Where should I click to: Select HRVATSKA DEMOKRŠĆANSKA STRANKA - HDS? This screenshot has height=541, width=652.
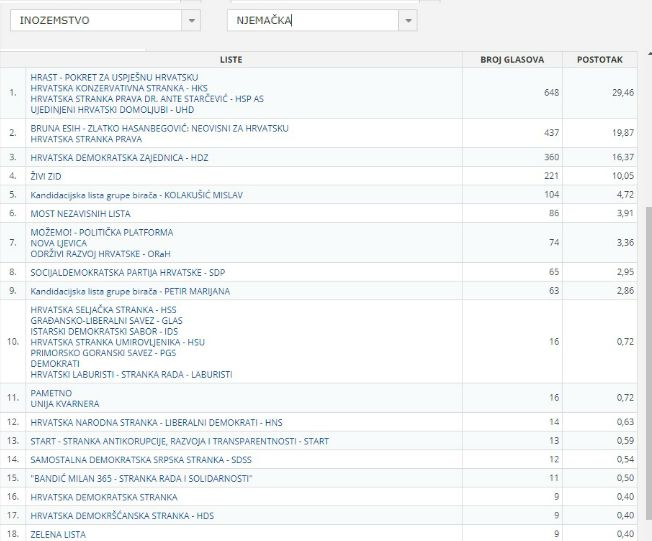122,516
